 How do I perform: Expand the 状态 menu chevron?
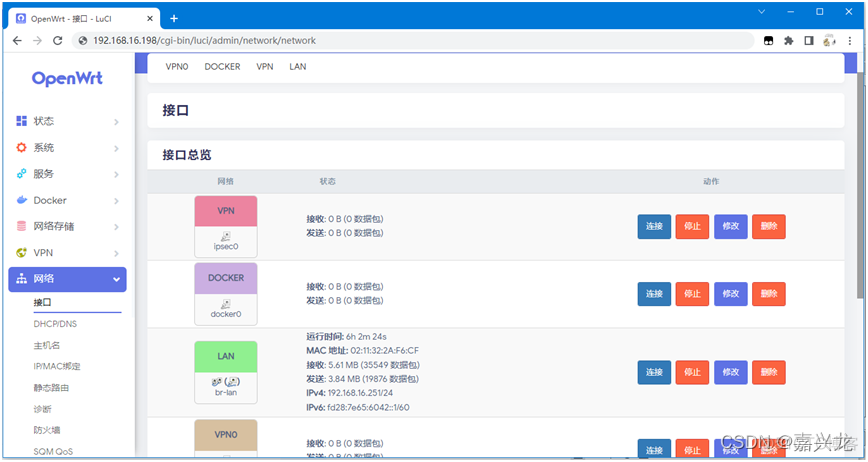pos(116,122)
